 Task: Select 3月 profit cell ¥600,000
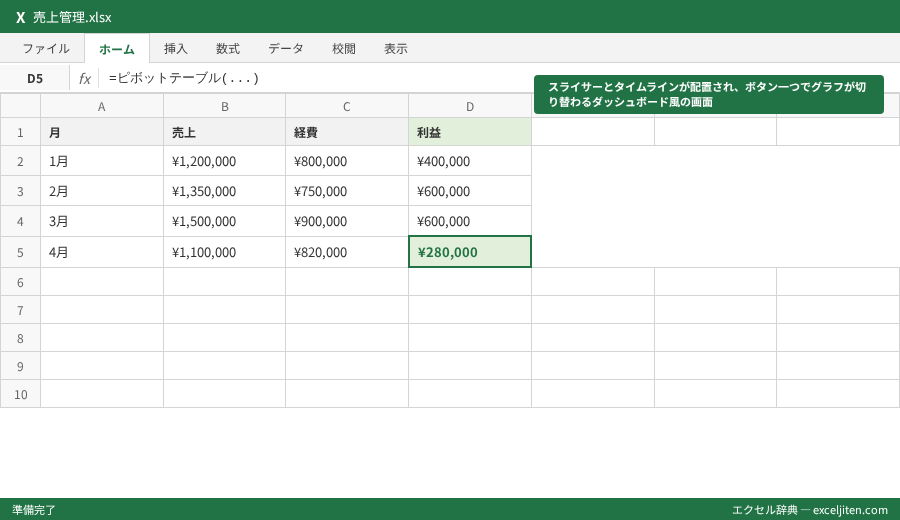(470, 221)
